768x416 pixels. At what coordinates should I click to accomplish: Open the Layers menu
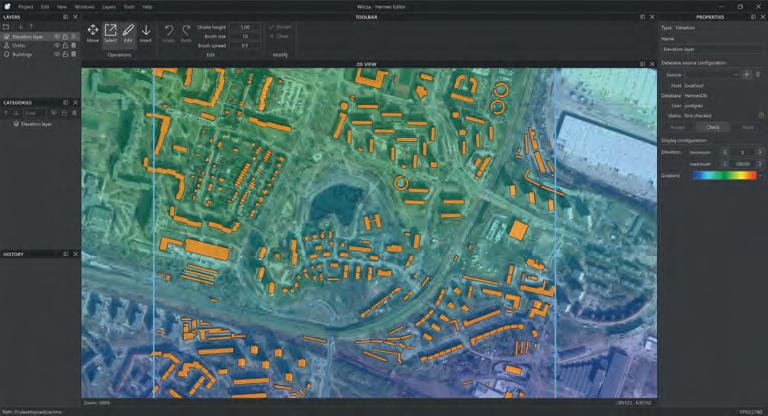click(108, 6)
